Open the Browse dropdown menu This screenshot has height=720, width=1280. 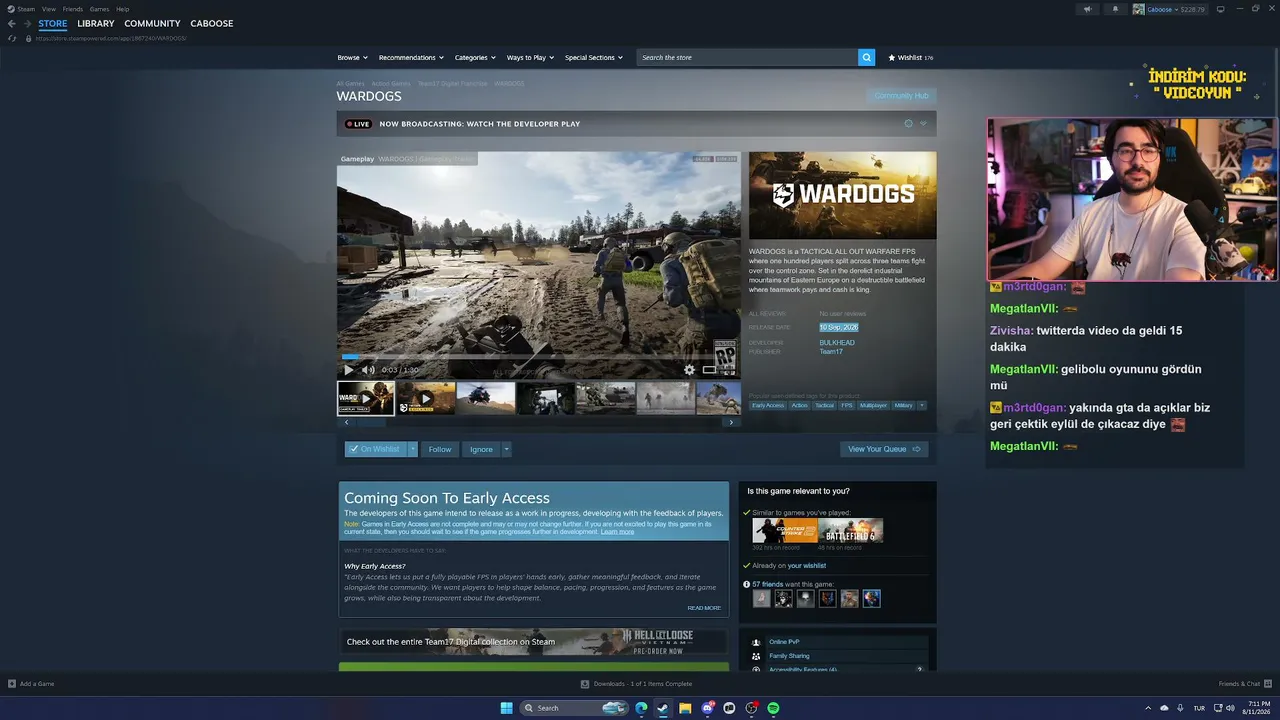click(352, 57)
